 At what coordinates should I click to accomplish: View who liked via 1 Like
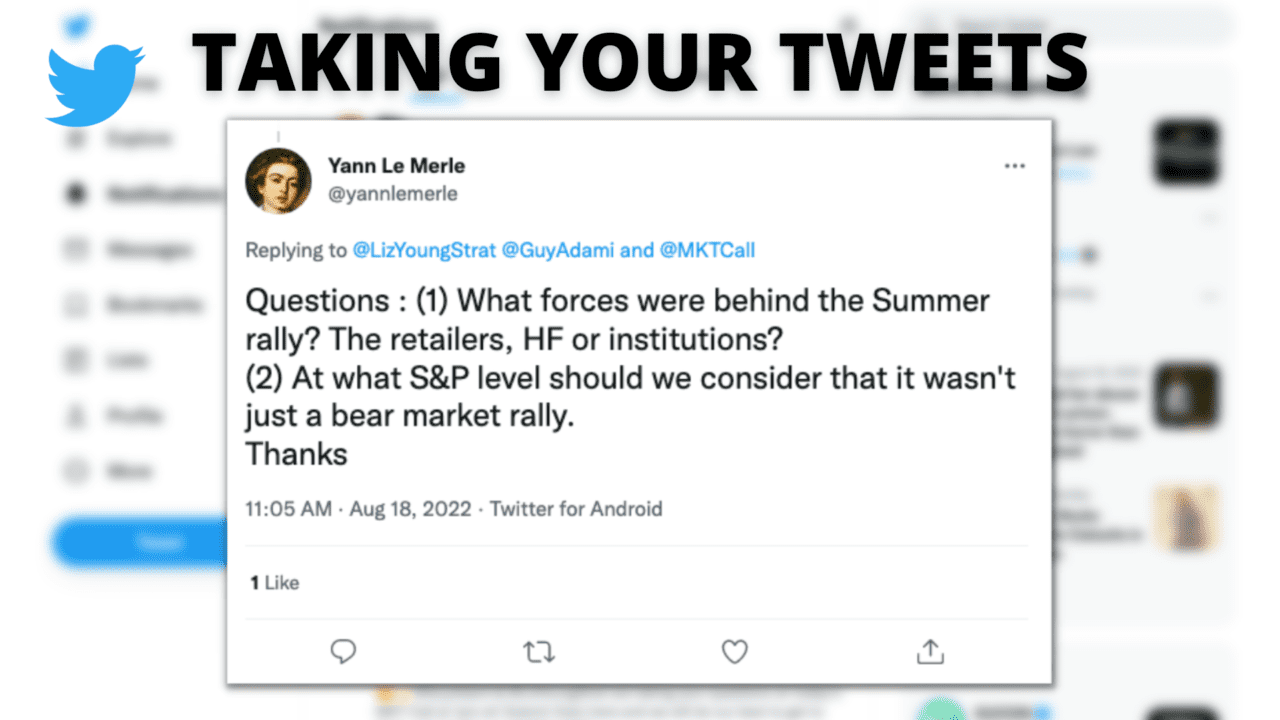coord(275,582)
